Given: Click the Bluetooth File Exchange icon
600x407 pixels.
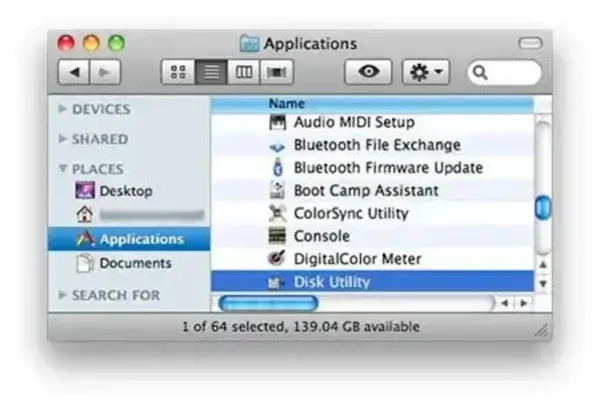Looking at the screenshot, I should click(x=277, y=146).
